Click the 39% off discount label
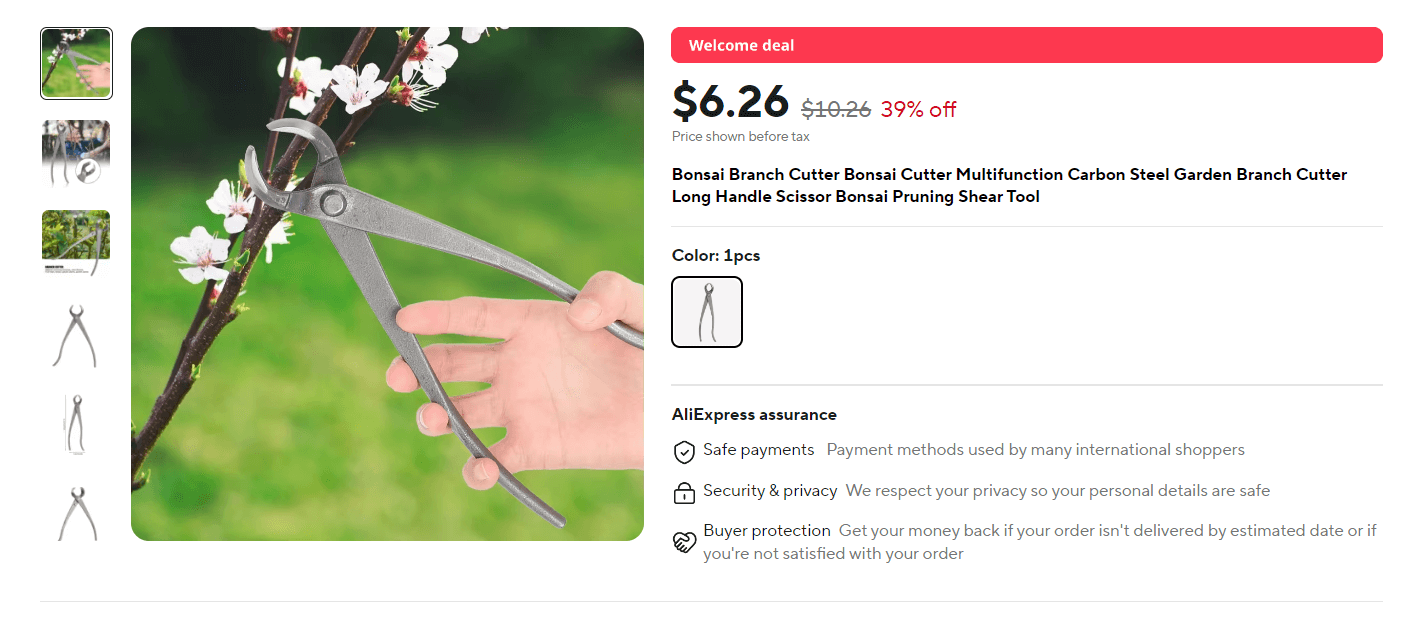Screen dimensions: 1402x623 [918, 110]
